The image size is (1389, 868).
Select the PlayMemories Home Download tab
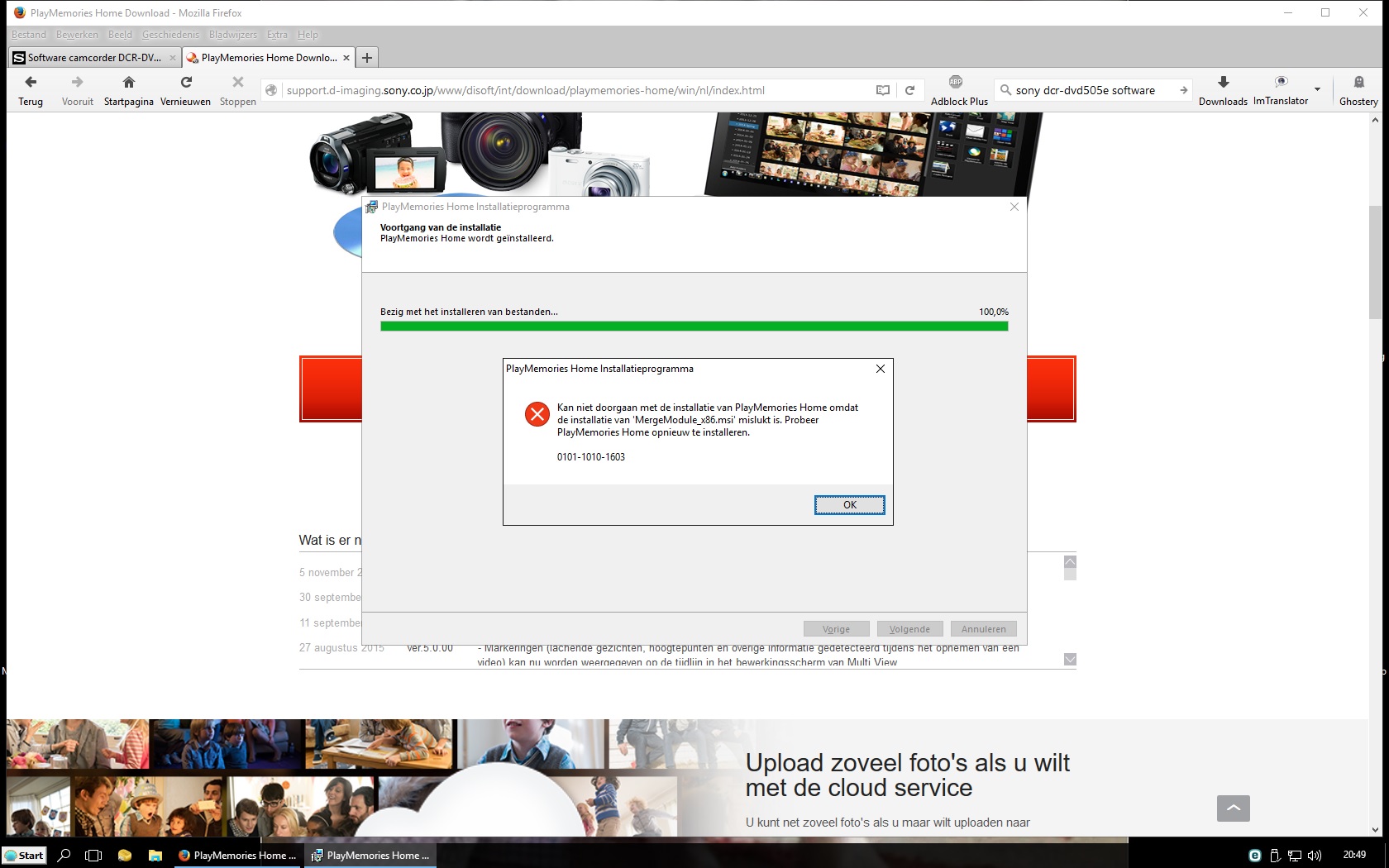coord(268,57)
